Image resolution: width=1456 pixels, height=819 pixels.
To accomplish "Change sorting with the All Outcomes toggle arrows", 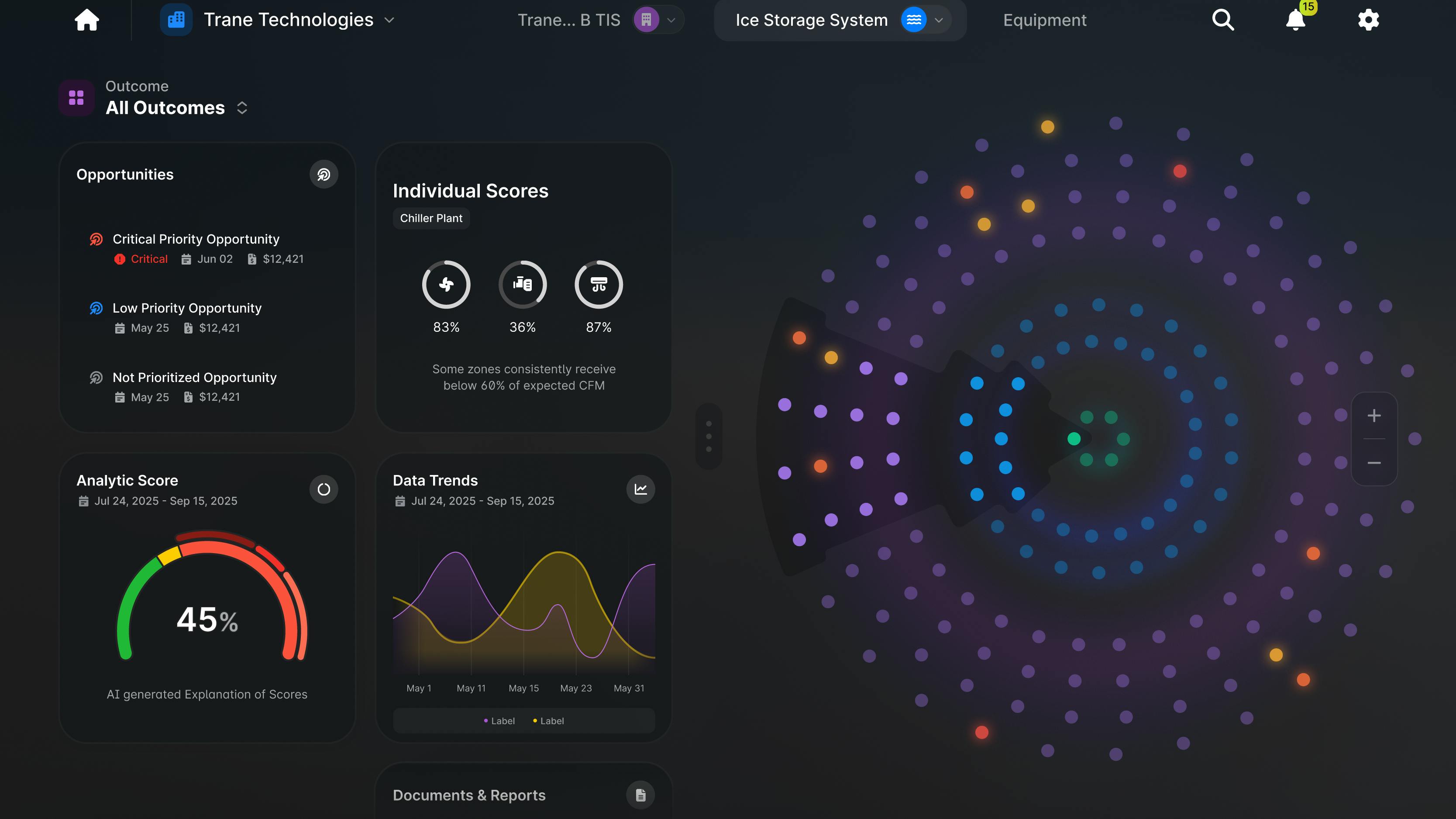I will 242,107.
